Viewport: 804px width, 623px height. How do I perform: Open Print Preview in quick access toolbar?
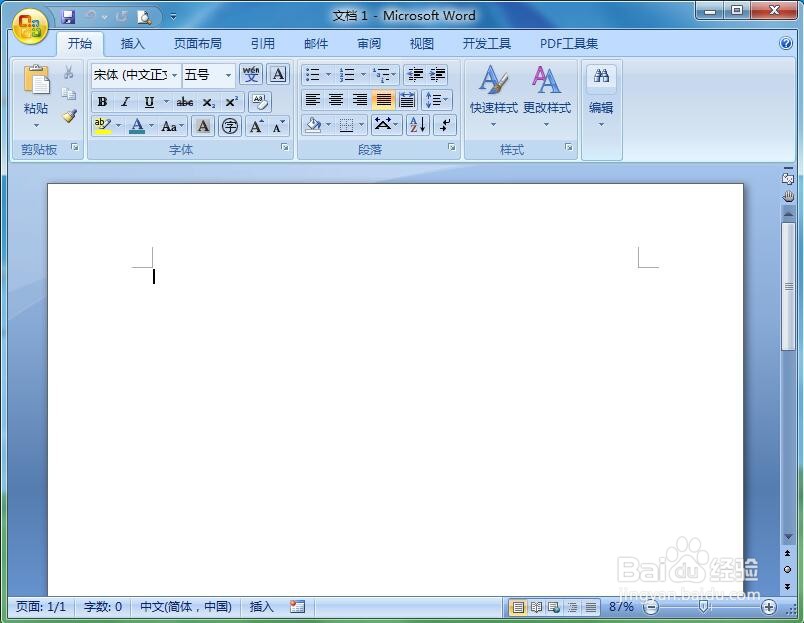coord(144,17)
